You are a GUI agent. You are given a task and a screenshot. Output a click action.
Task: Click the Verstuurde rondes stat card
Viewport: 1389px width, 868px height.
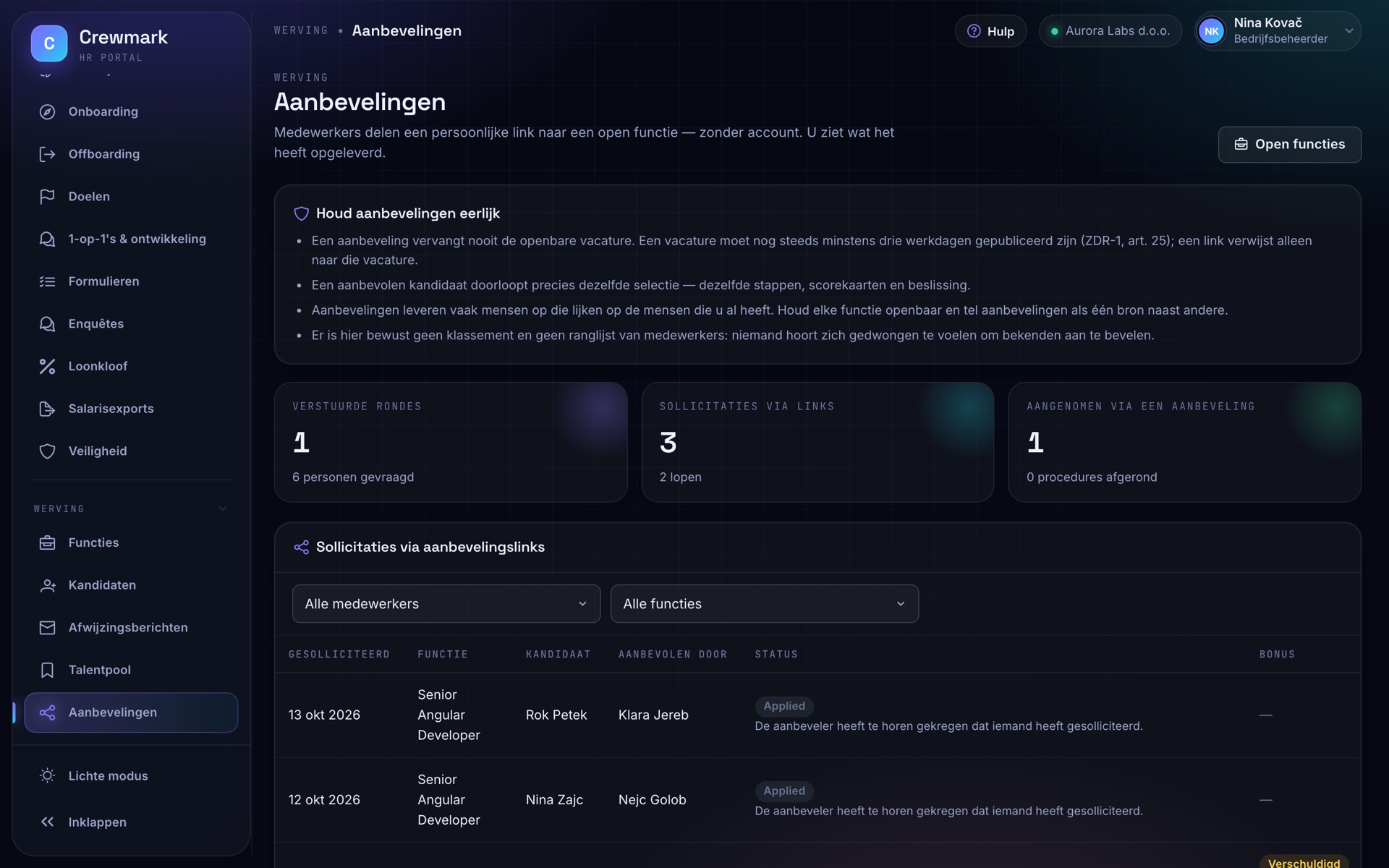pos(451,442)
